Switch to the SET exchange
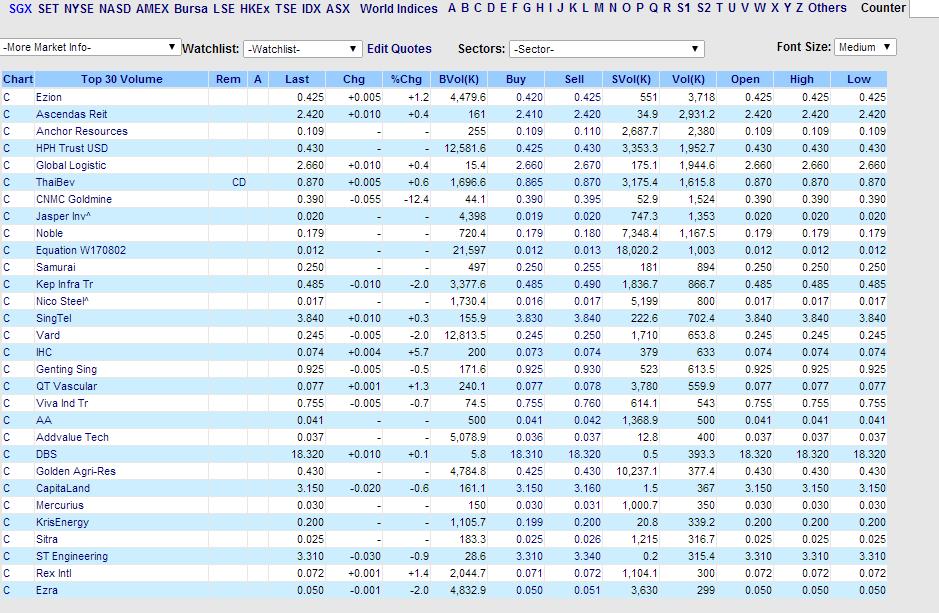Screen dimensions: 939x613 click(48, 8)
